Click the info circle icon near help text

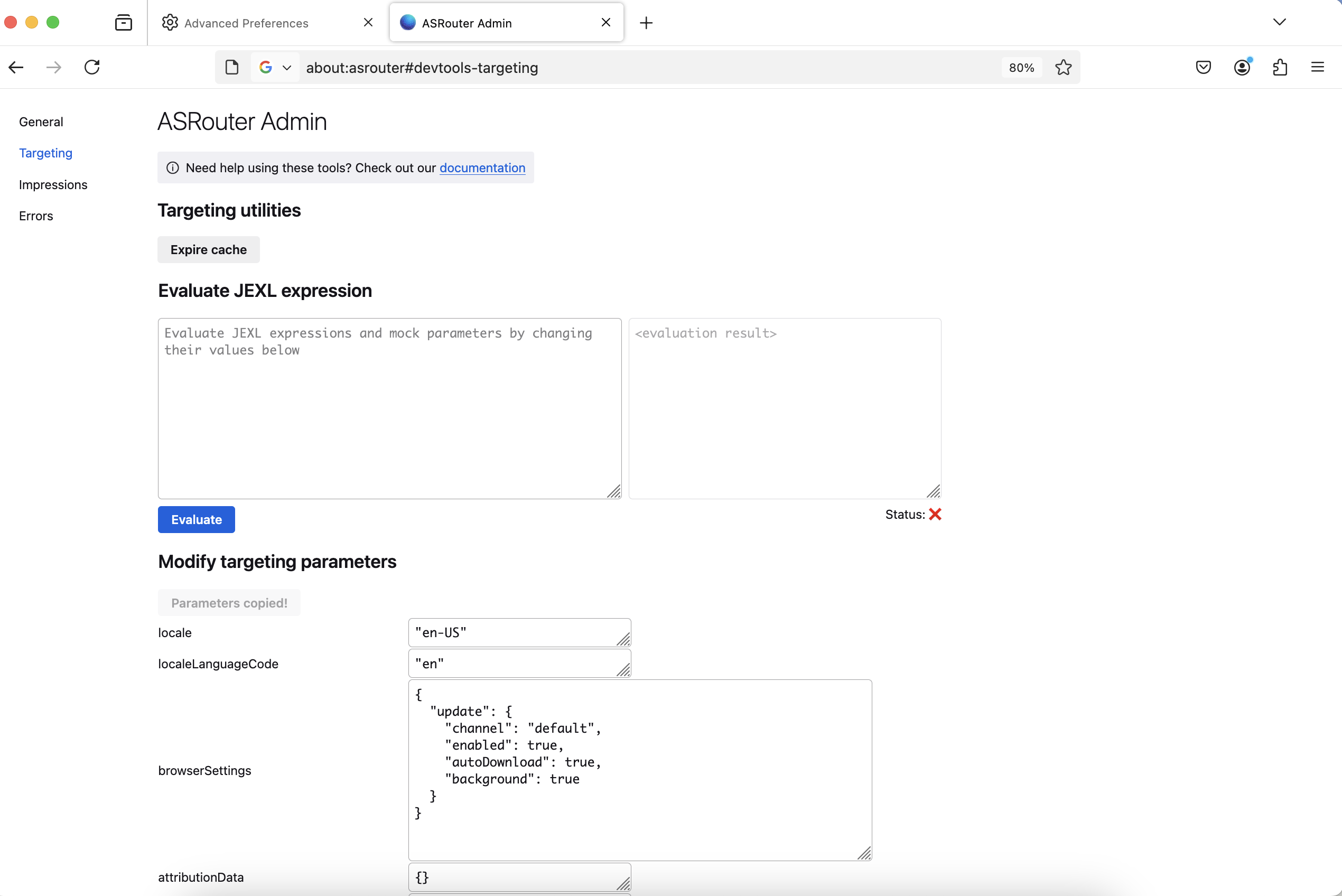173,168
